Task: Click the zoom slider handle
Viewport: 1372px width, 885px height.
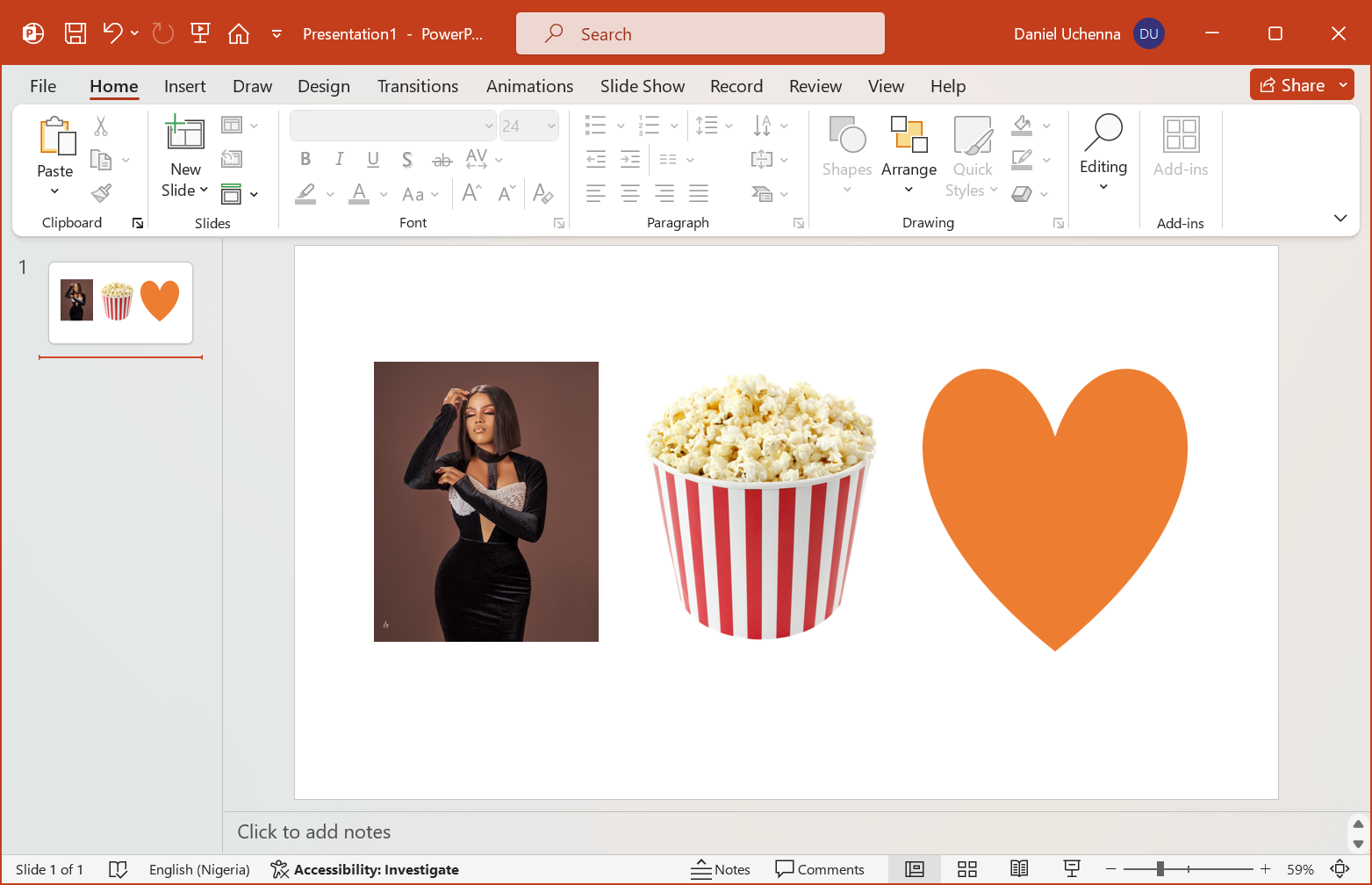Action: tap(1160, 869)
